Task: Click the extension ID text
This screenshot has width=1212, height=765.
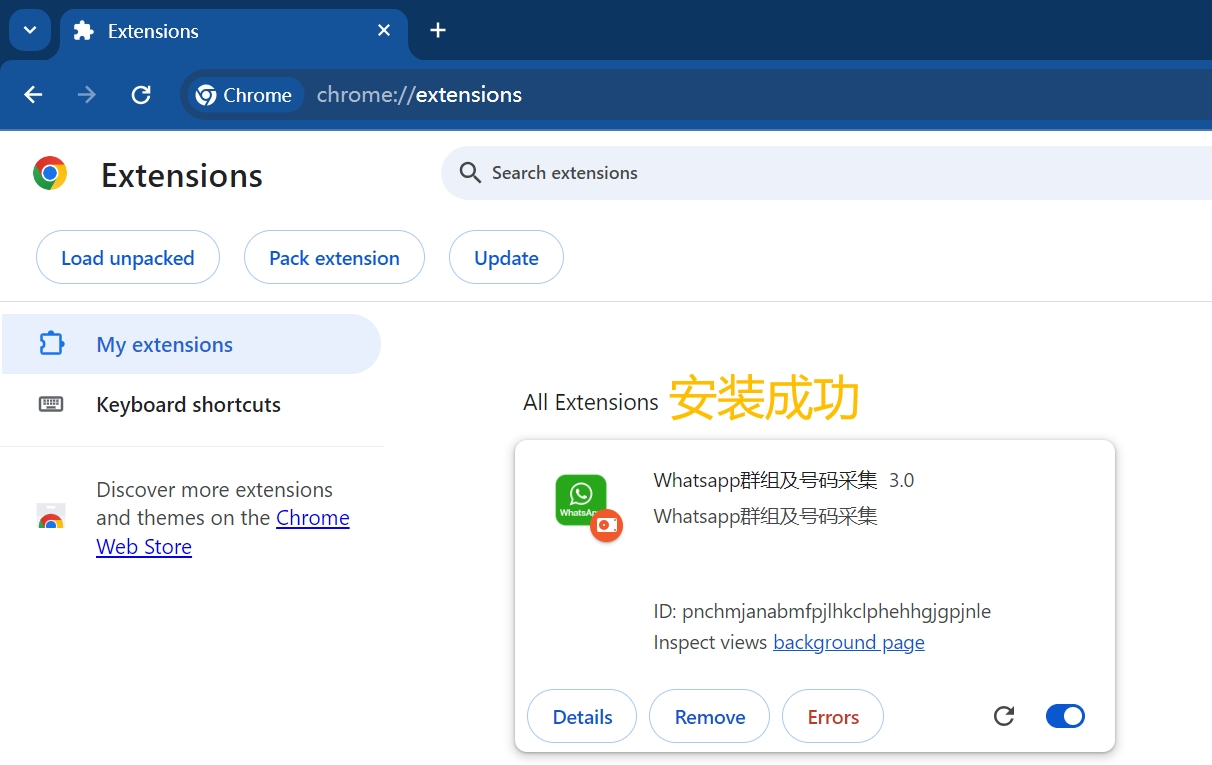Action: click(x=822, y=611)
